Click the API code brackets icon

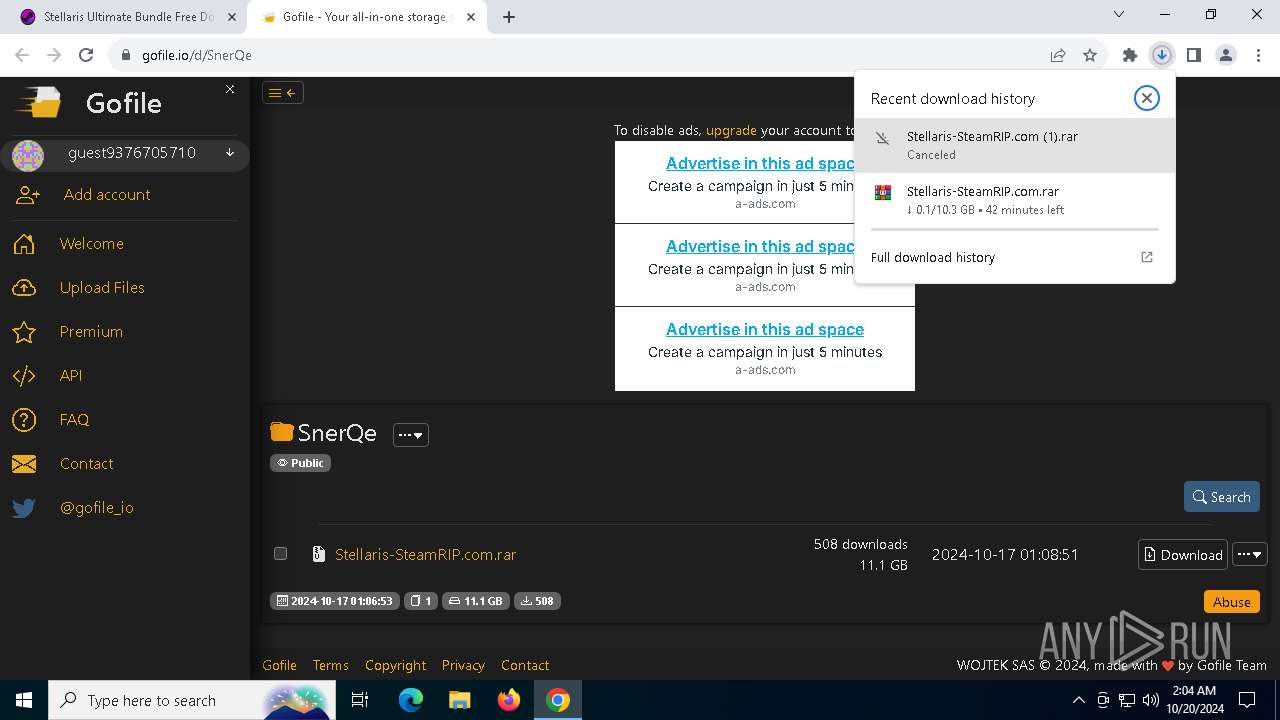(x=24, y=376)
